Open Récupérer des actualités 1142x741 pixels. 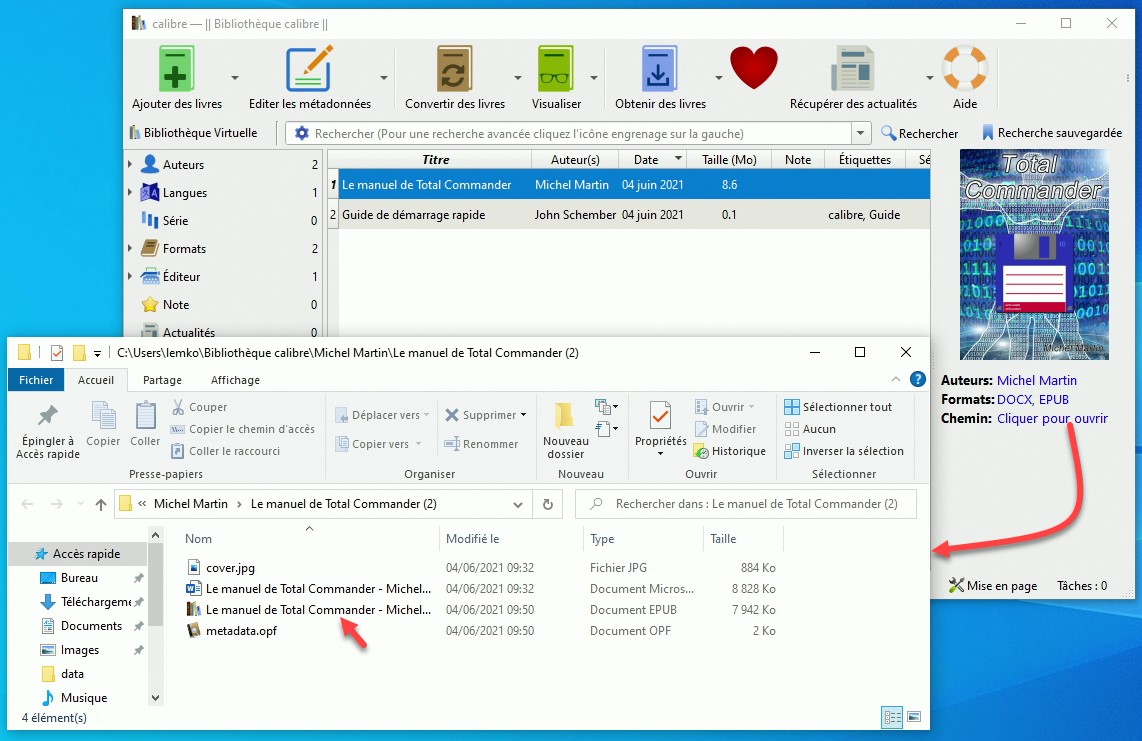(x=852, y=70)
